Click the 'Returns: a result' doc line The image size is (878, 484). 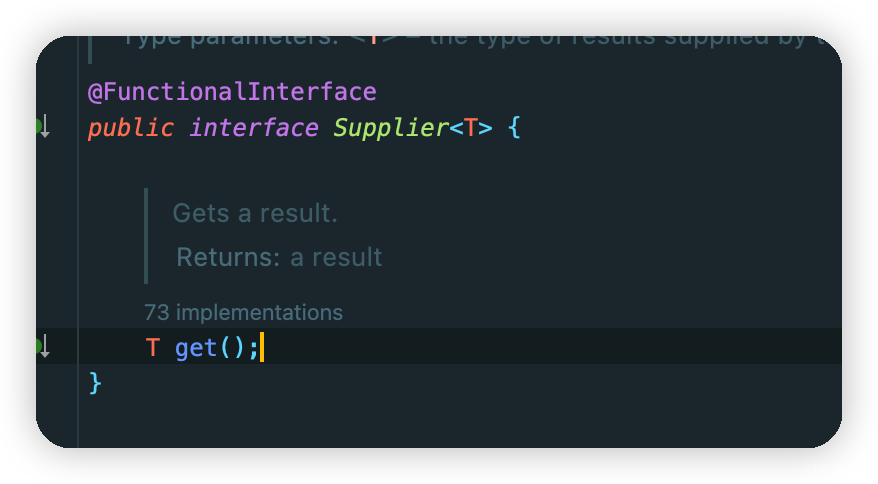(x=279, y=257)
